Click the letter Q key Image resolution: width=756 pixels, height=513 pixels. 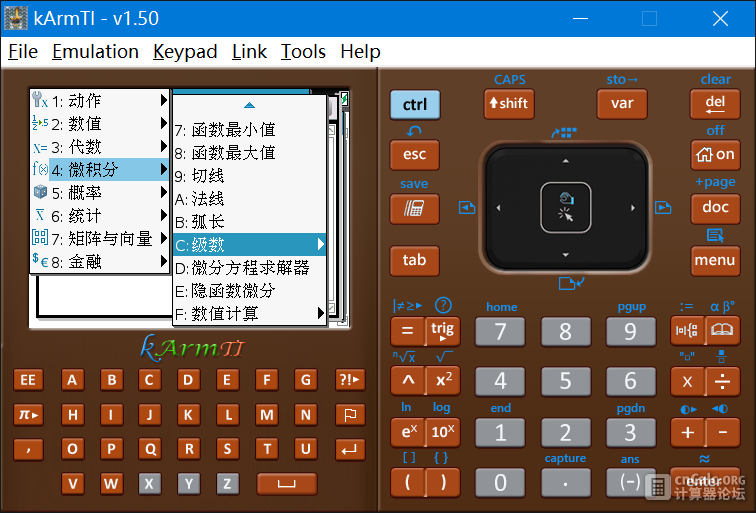[x=150, y=449]
